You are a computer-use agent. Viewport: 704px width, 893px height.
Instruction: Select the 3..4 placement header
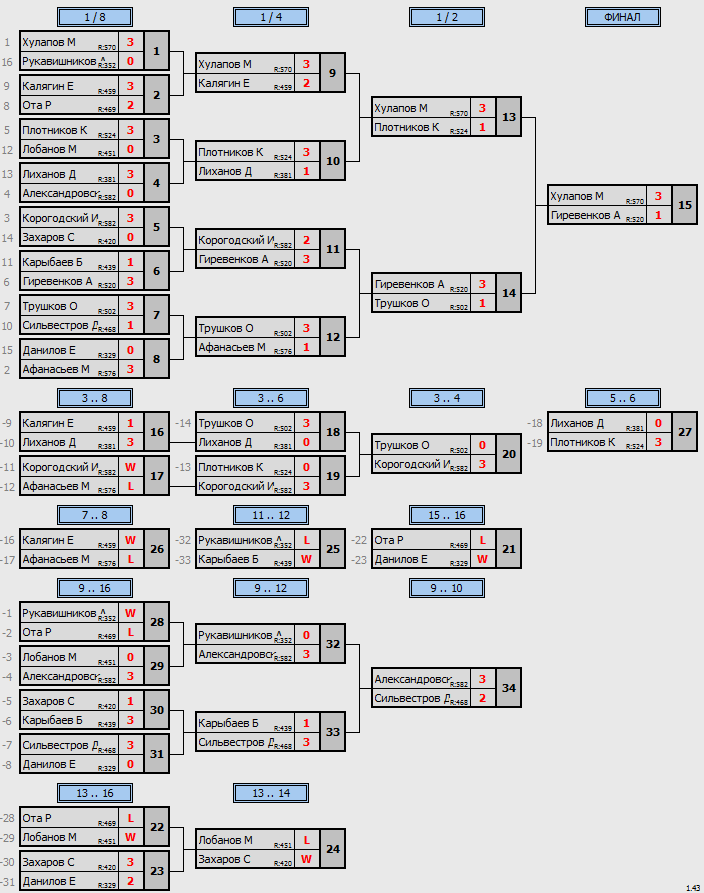point(447,398)
